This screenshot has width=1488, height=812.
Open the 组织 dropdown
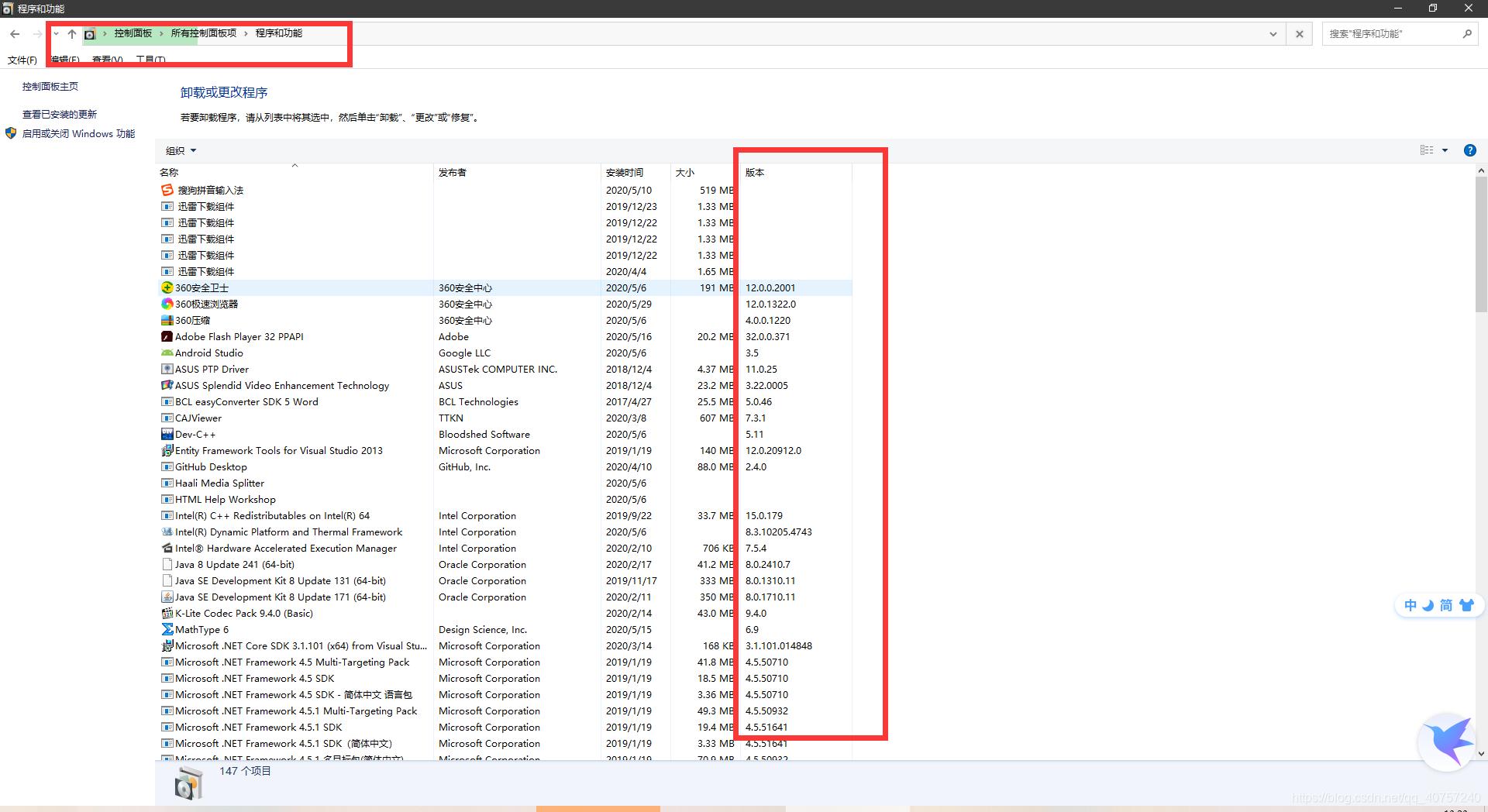181,150
